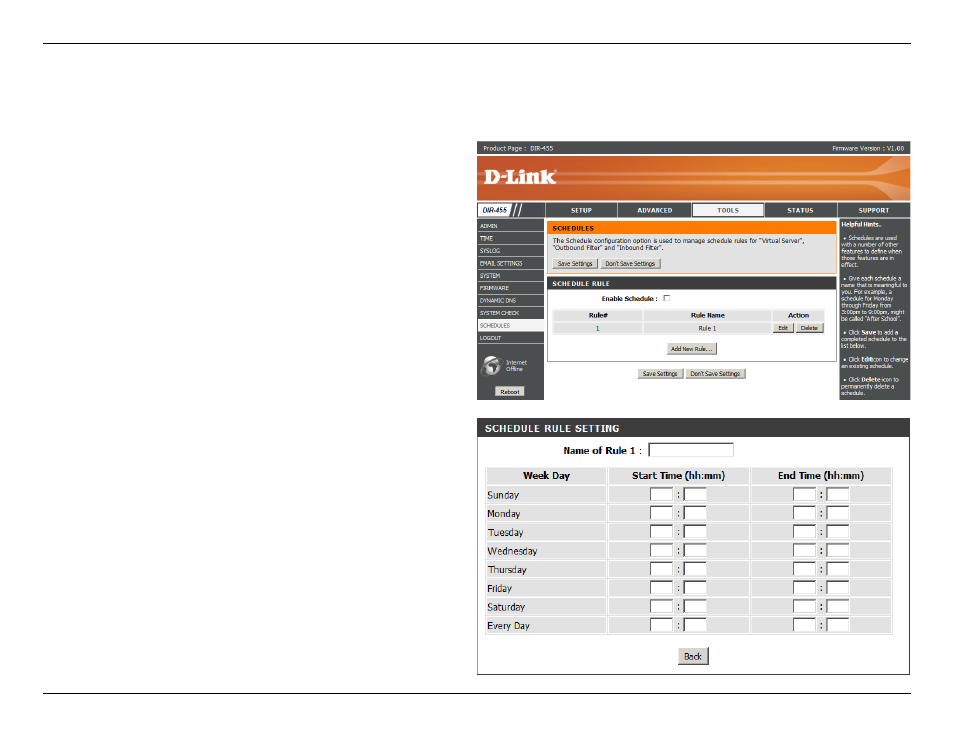Open SYSTEM CHECK in the sidebar
Viewport: 954px width, 737px height.
tap(510, 313)
